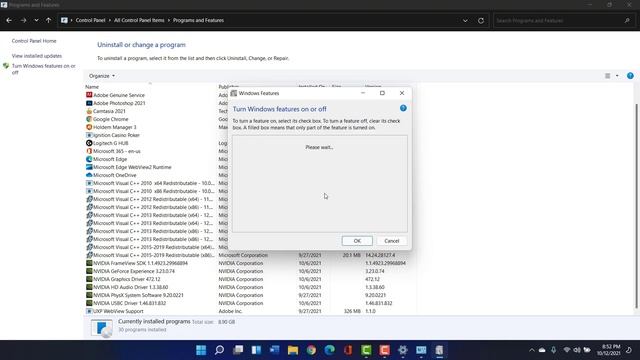Click Turn Windows features on or off
This screenshot has width=640, height=360.
pos(43,69)
